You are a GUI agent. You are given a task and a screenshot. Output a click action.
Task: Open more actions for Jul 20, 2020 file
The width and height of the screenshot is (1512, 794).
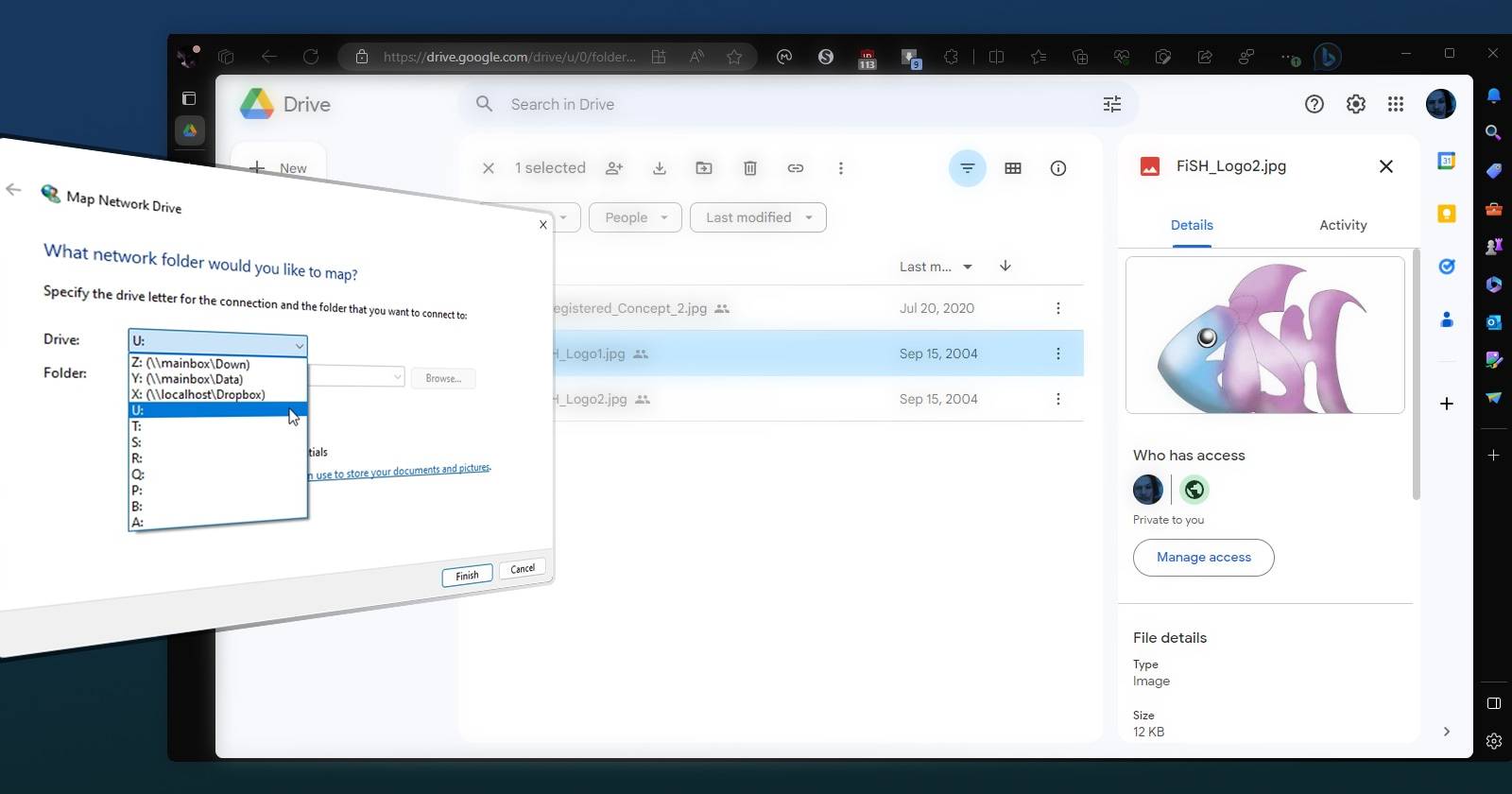pos(1058,308)
